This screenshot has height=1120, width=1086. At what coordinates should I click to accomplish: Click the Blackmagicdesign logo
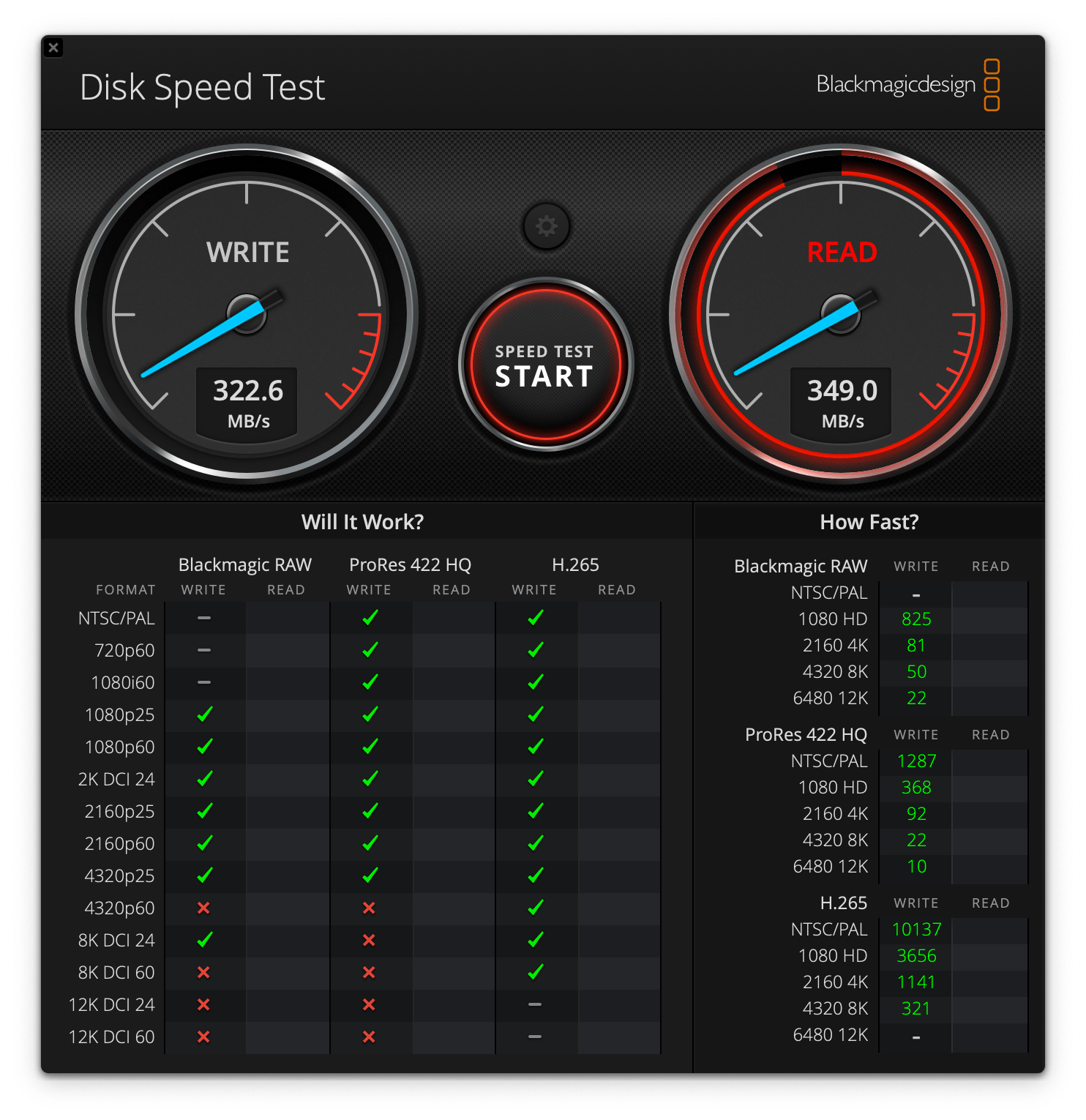908,85
